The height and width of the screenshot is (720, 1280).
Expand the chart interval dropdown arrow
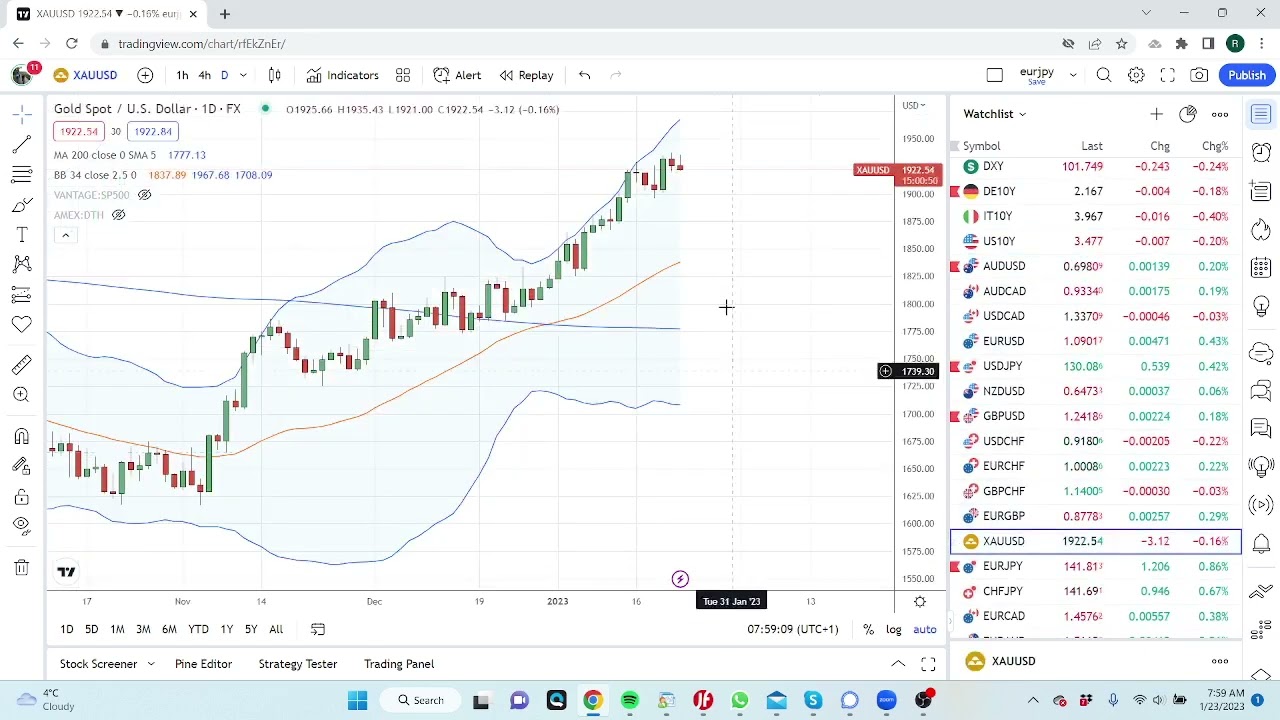tap(243, 75)
